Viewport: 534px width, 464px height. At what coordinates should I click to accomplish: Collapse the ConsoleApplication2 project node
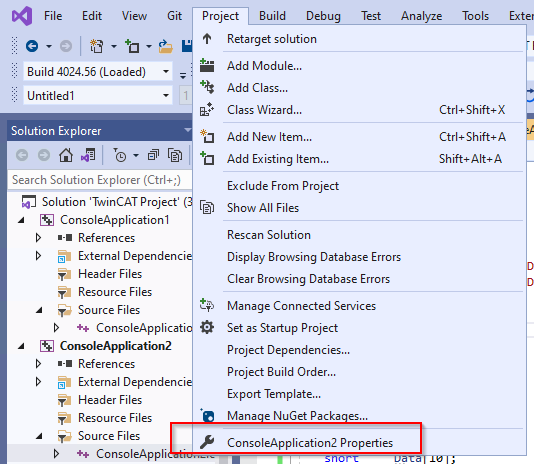click(21, 346)
